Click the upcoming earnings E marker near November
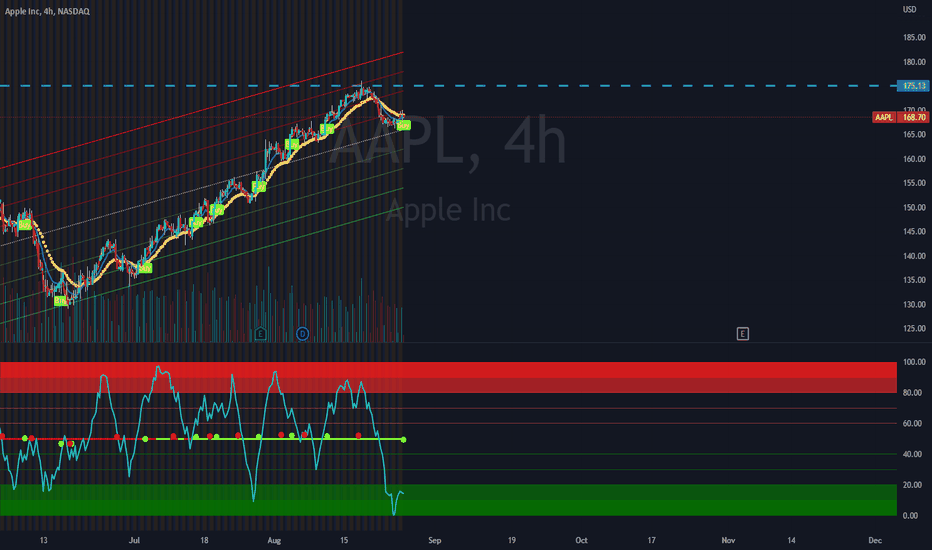The image size is (932, 550). pos(742,334)
